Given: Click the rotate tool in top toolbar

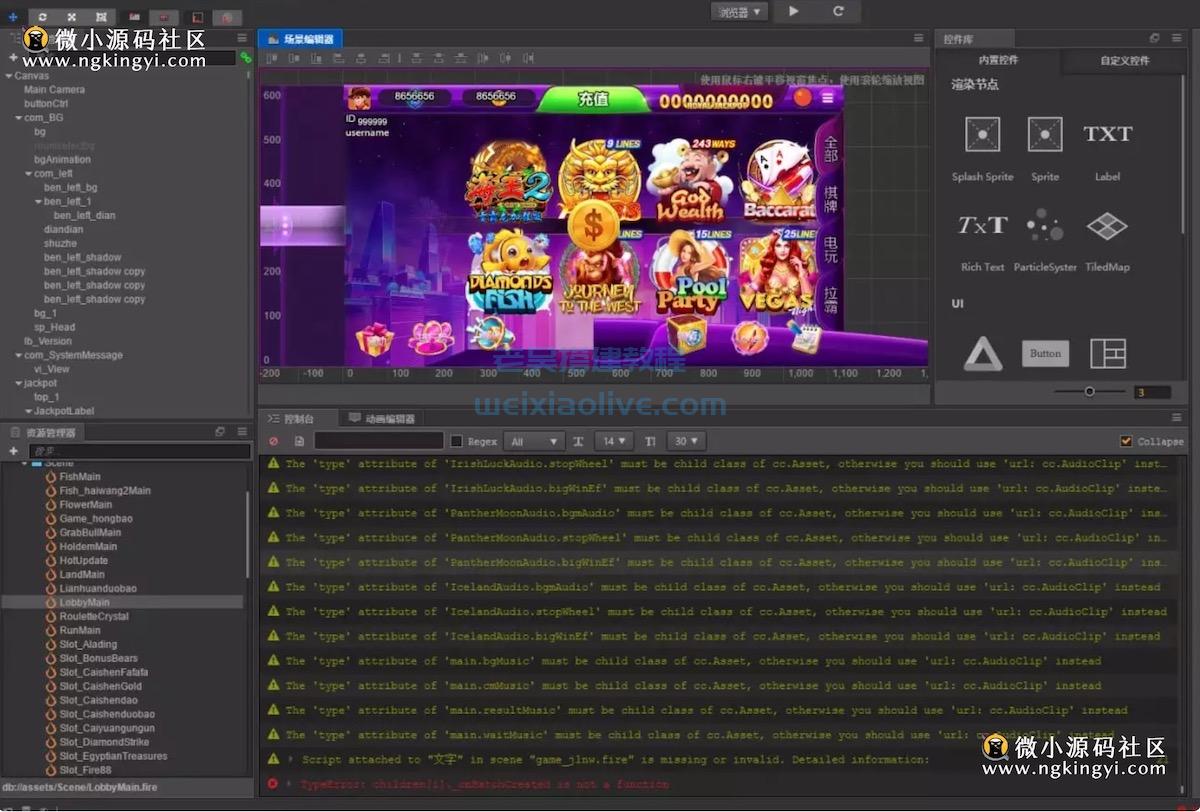Looking at the screenshot, I should tap(43, 17).
